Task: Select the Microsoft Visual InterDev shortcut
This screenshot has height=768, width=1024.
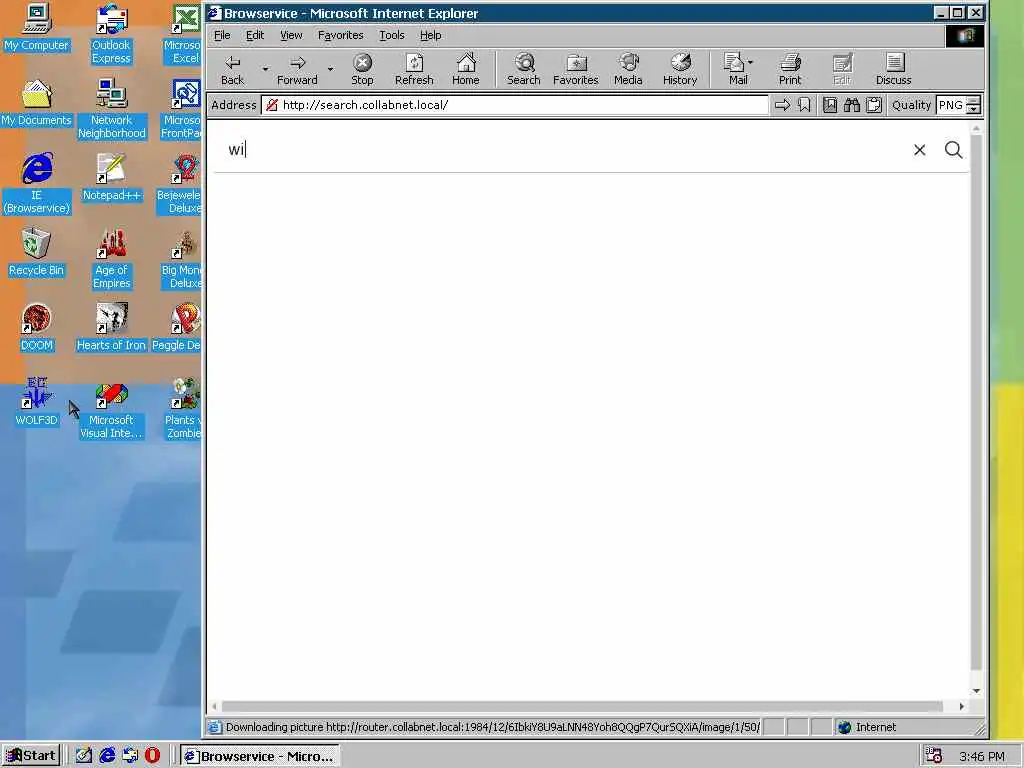Action: 111,409
